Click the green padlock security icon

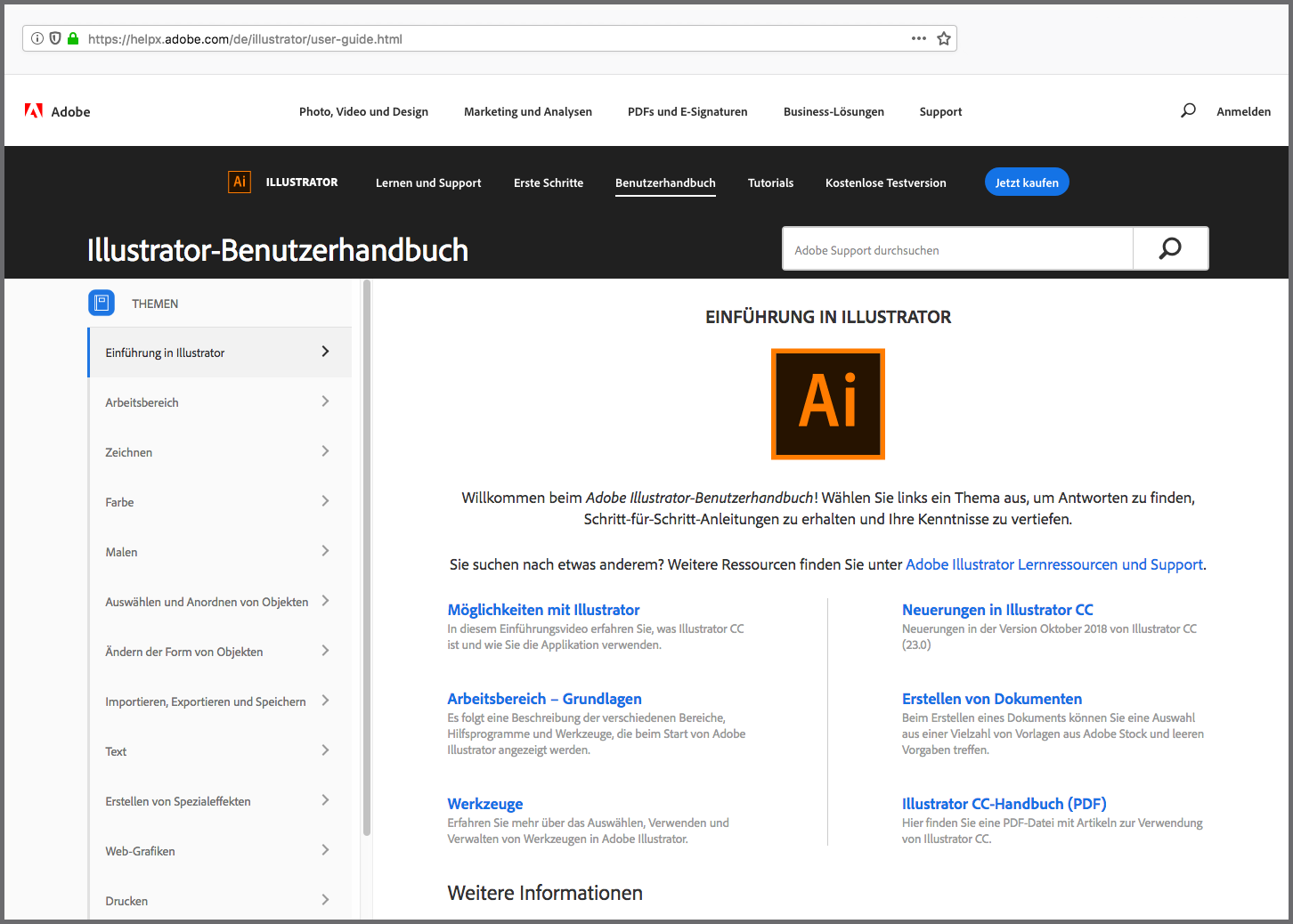point(73,38)
